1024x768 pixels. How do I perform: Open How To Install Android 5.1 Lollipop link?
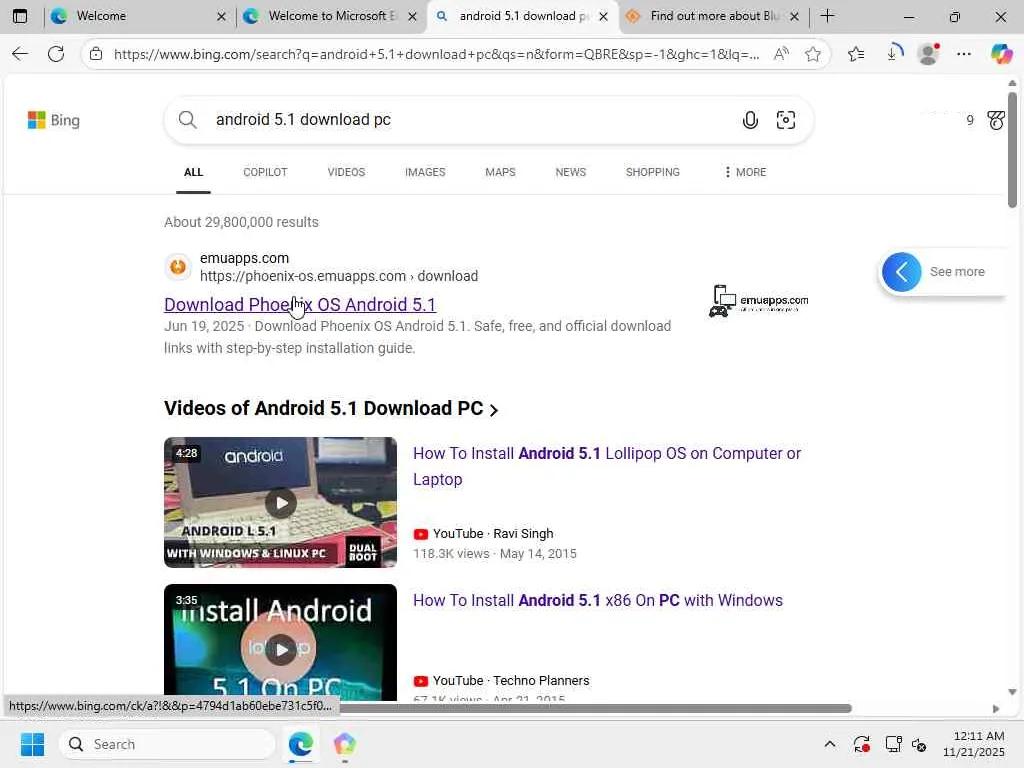(x=607, y=466)
